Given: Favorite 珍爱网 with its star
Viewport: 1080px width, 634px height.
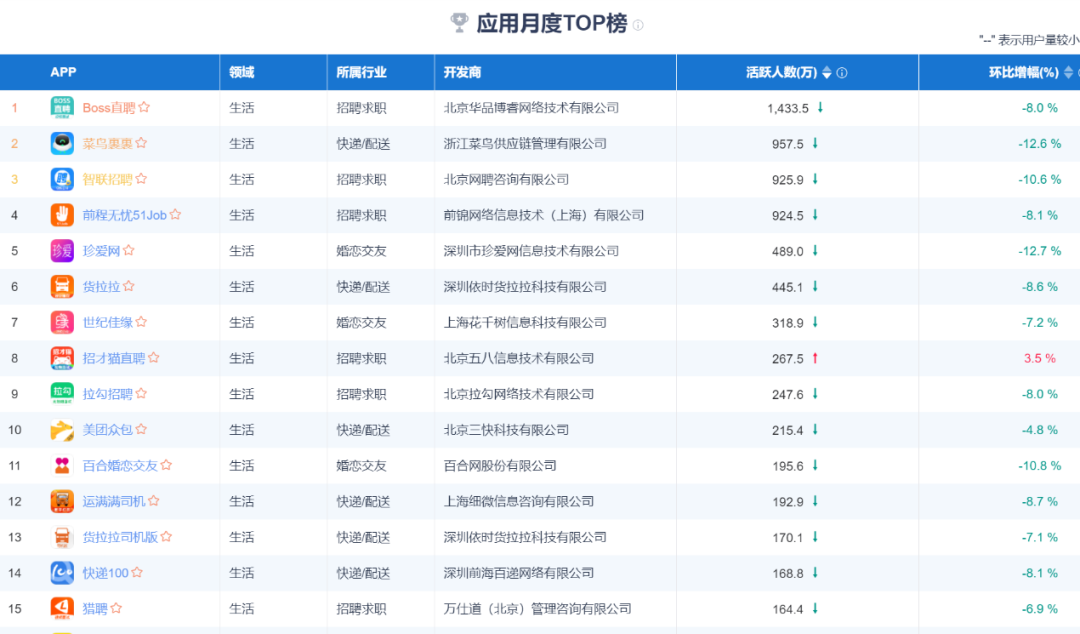Looking at the screenshot, I should [129, 250].
